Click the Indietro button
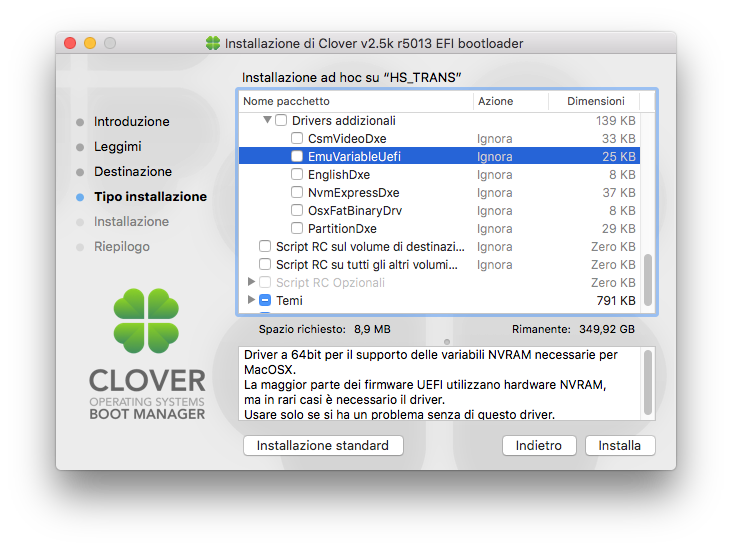732x550 pixels. [539, 445]
